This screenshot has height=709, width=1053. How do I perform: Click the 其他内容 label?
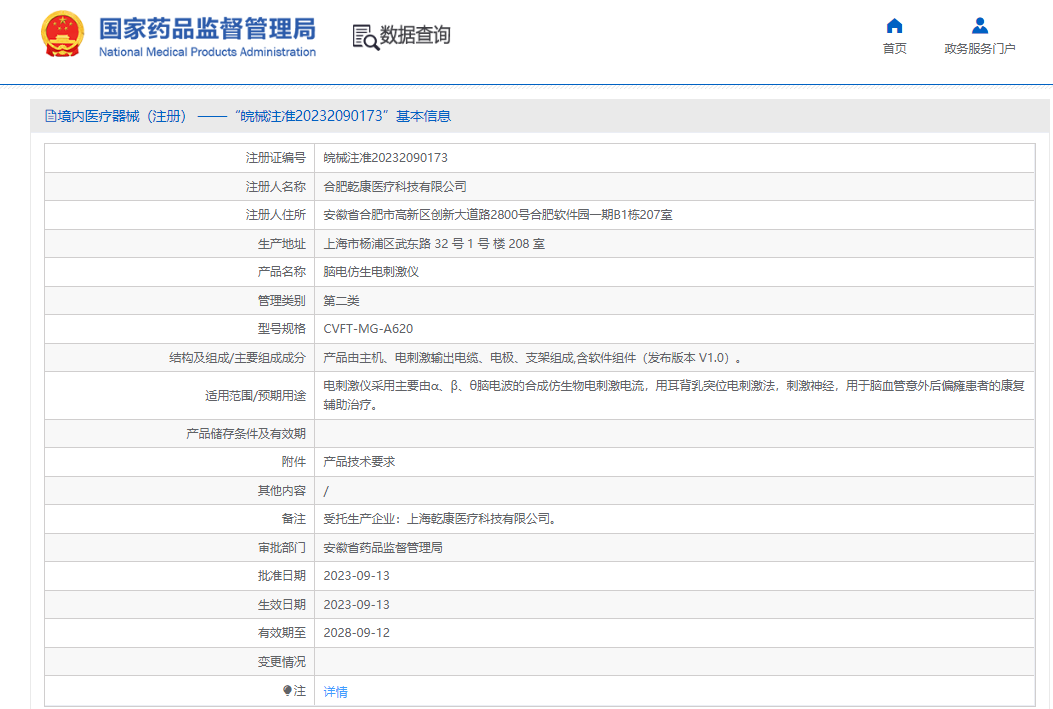click(x=281, y=491)
